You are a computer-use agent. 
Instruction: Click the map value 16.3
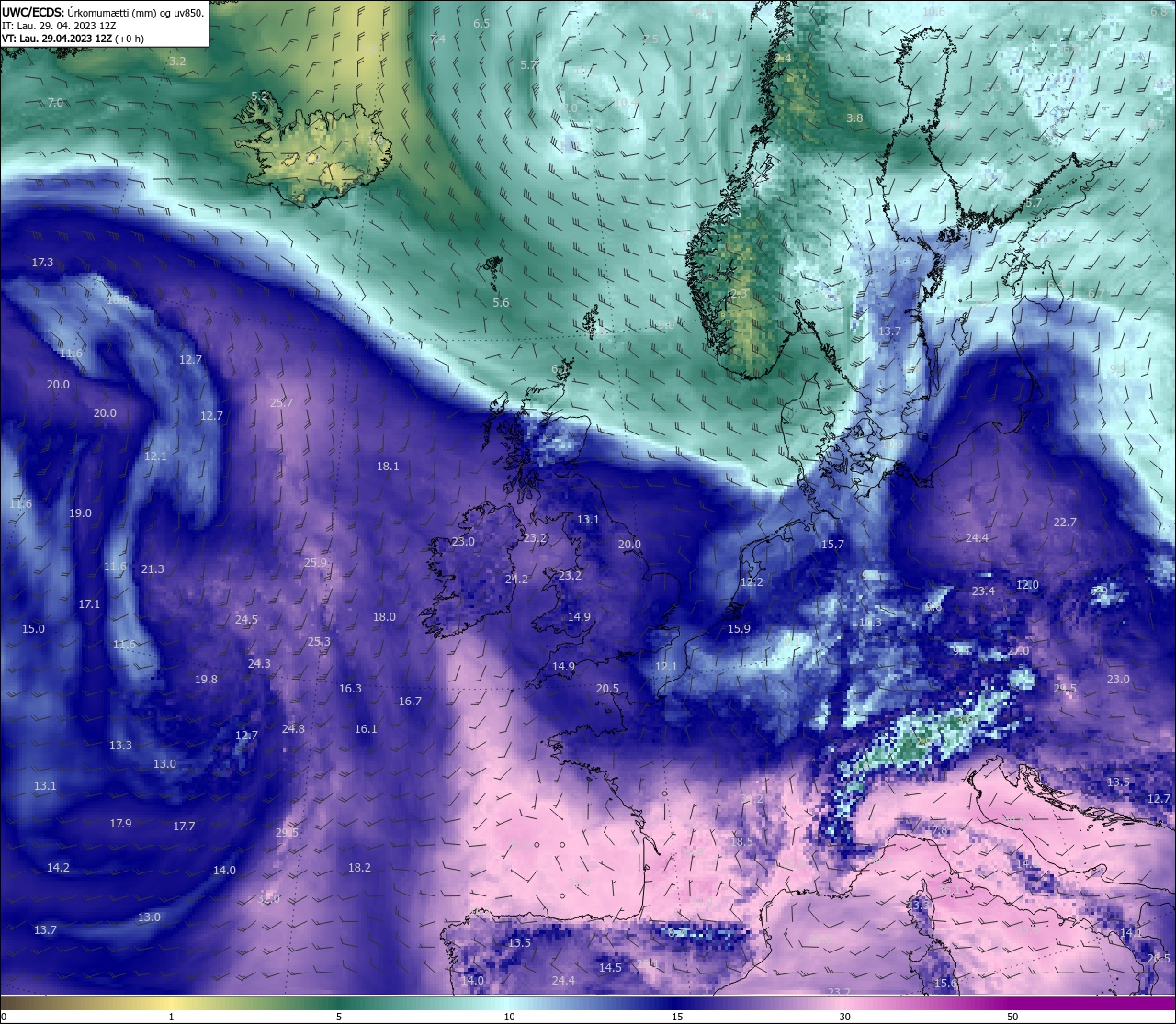tap(350, 689)
